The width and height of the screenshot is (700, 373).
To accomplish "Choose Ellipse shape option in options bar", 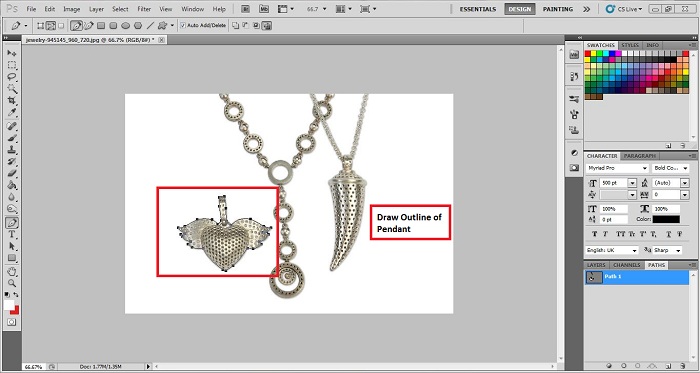I will (125, 26).
